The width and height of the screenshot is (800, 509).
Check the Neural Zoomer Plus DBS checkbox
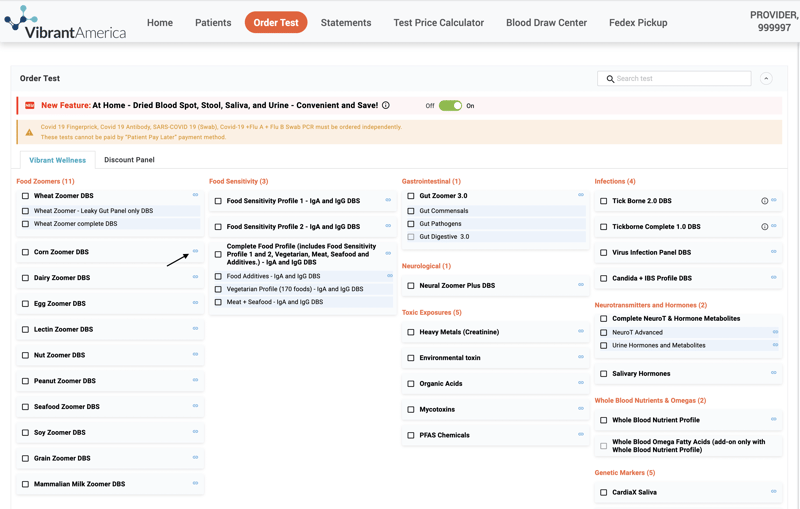(411, 286)
